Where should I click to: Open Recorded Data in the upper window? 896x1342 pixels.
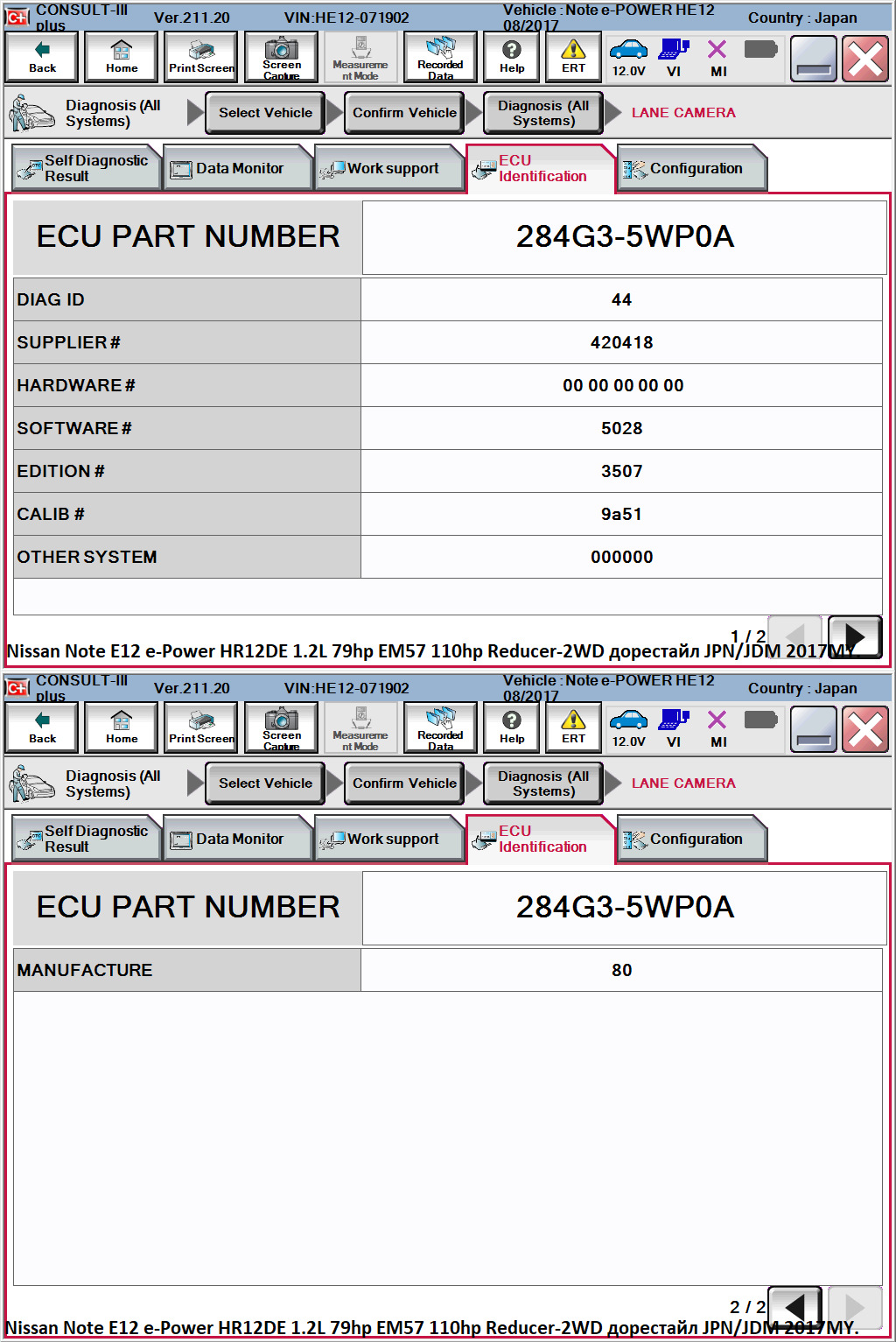coord(440,57)
